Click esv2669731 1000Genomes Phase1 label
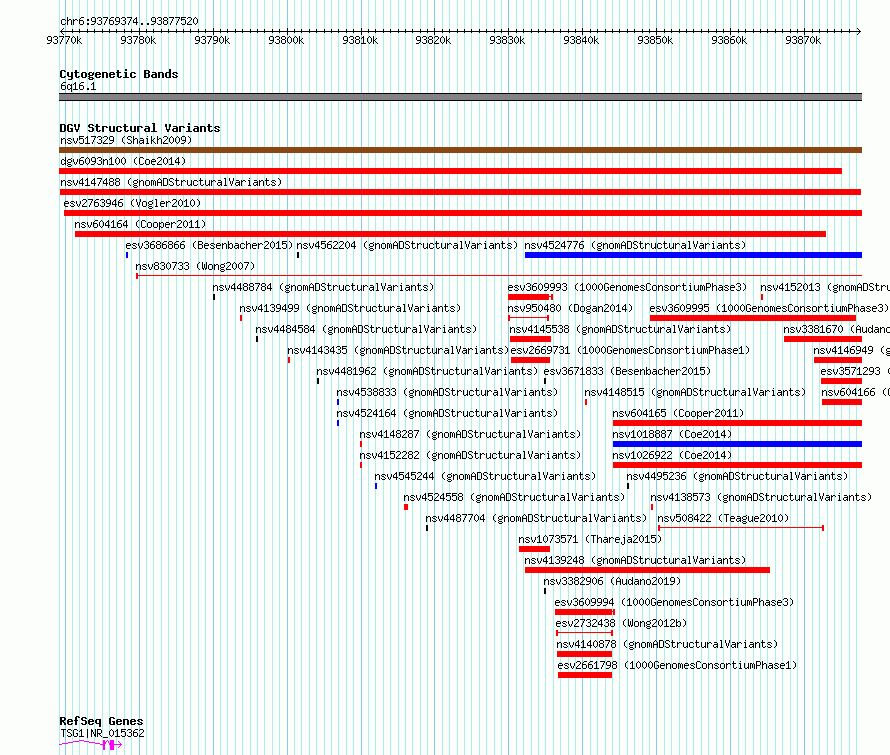This screenshot has width=890, height=755. pos(631,350)
